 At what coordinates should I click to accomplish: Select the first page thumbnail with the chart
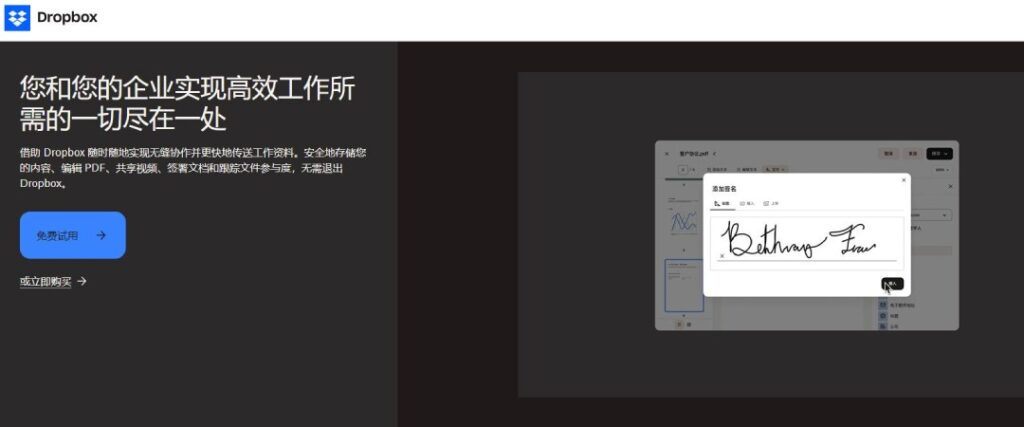pyautogui.click(x=683, y=218)
